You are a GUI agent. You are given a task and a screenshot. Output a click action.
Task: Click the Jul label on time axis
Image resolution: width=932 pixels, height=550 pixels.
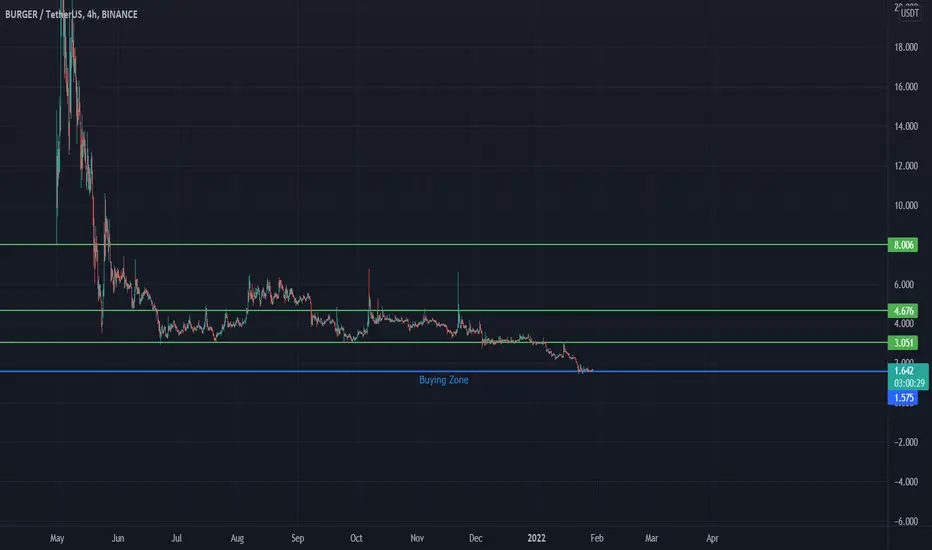point(177,538)
